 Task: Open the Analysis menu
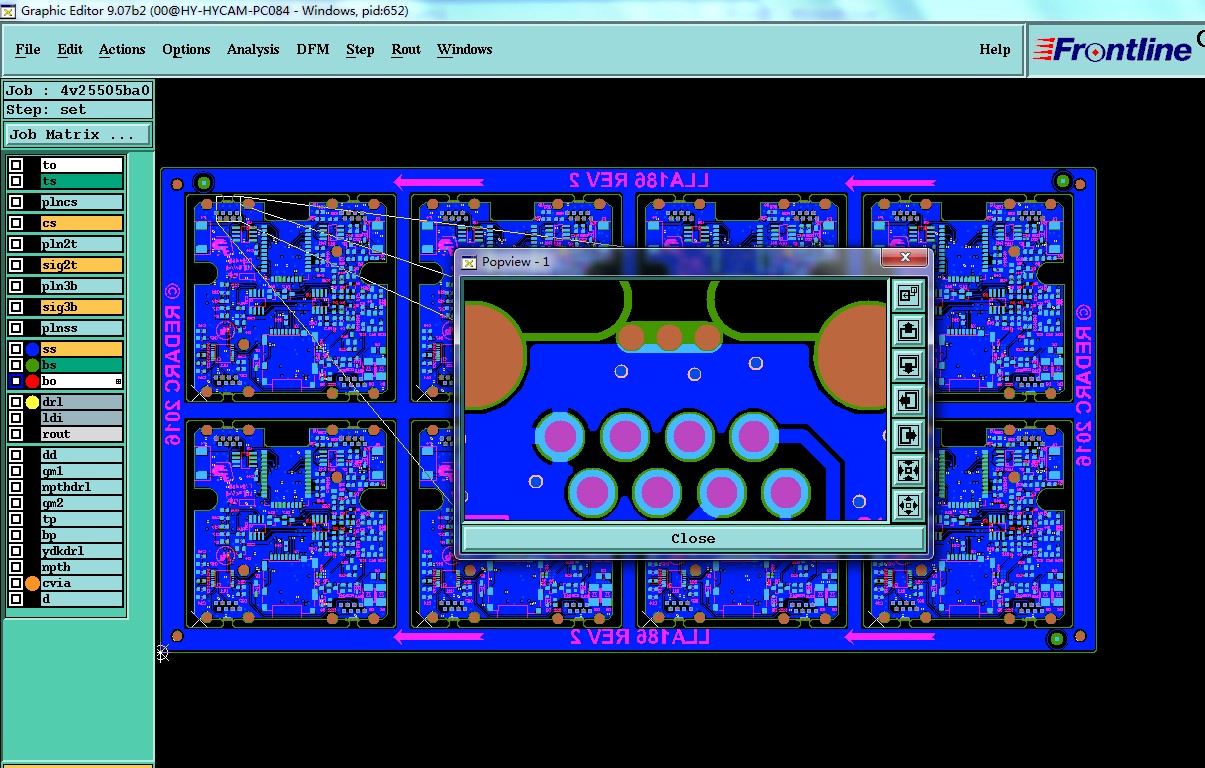(x=253, y=49)
